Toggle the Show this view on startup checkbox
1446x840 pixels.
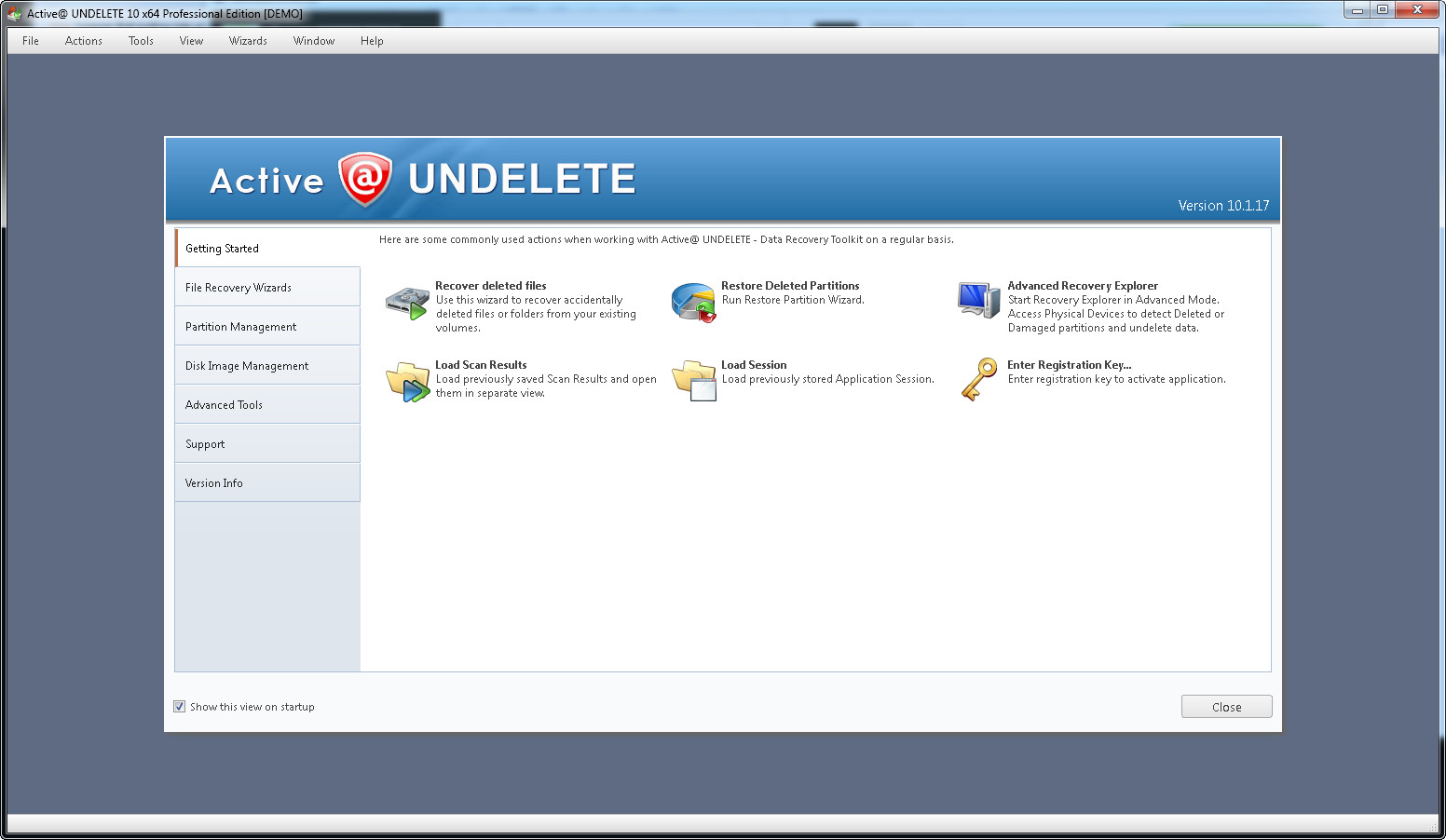[x=179, y=706]
